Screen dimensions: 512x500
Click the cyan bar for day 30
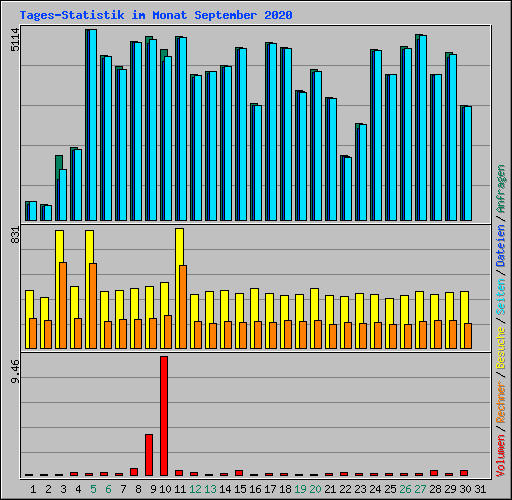(468, 164)
